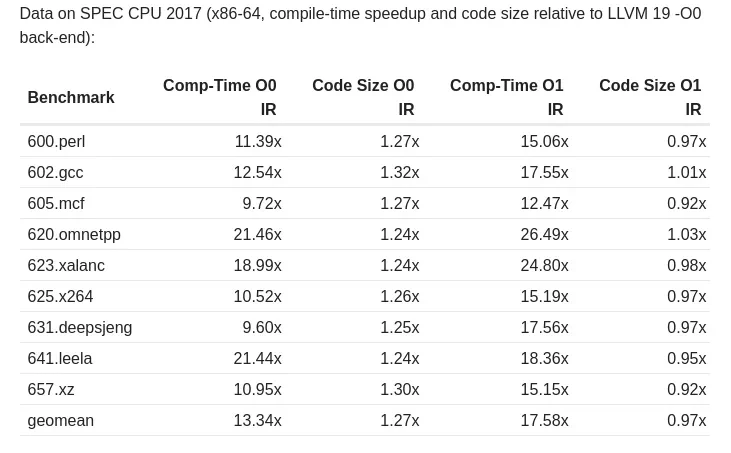Select the 623.xalanc row label
Screen dimensions: 731x453
66,266
